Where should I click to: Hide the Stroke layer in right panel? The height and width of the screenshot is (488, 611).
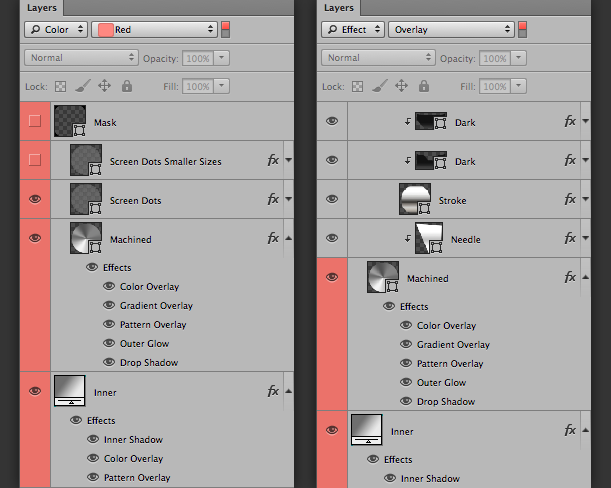332,199
